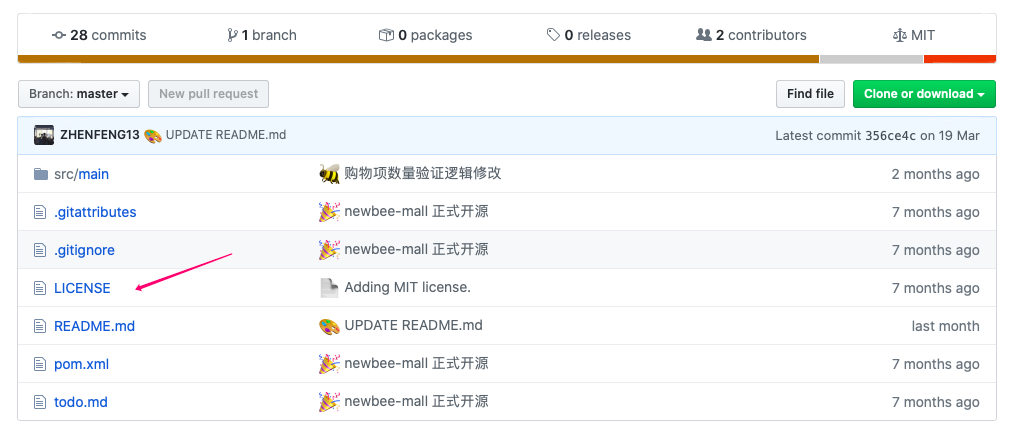Click the pom.xml file icon

click(41, 364)
